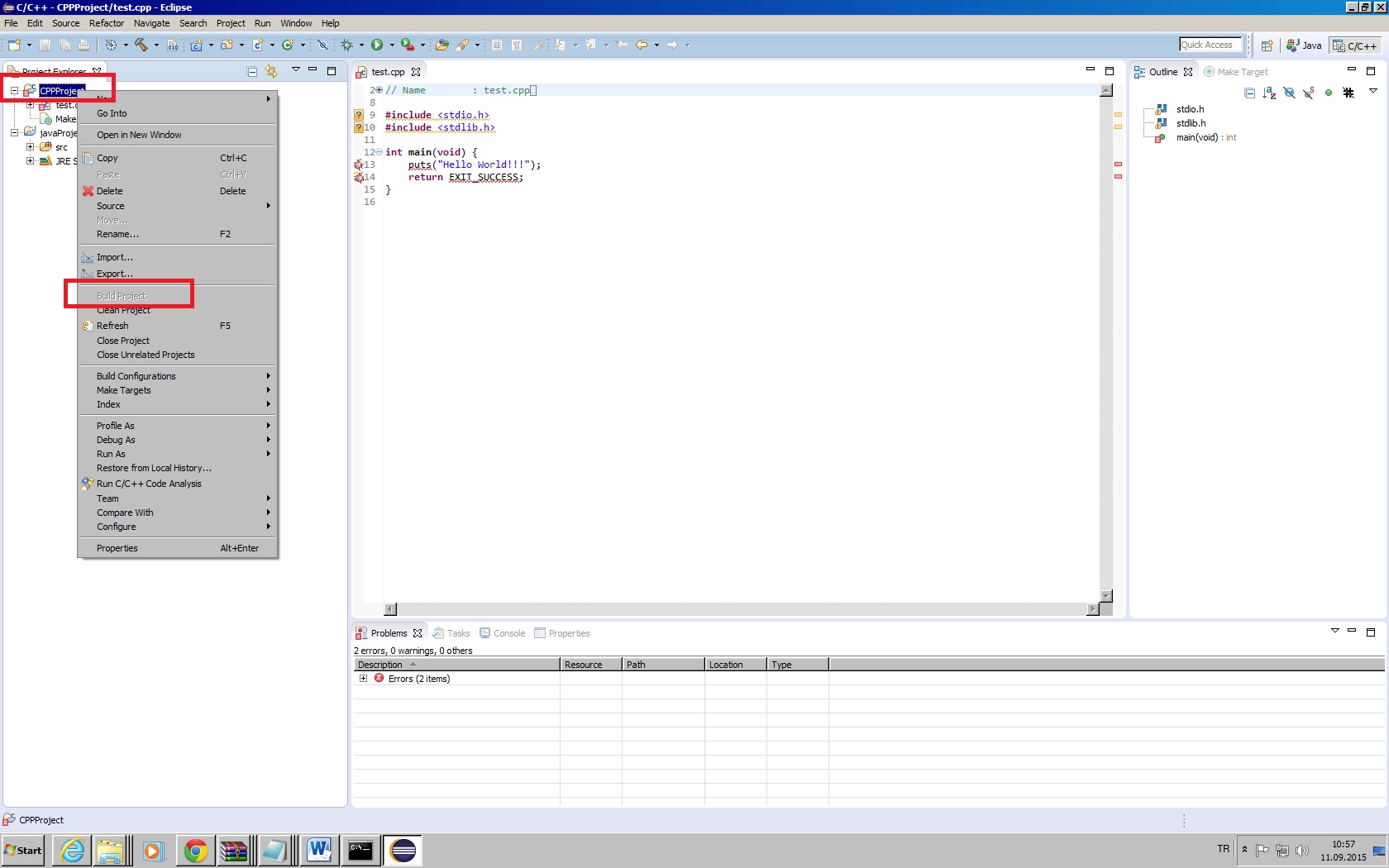Image resolution: width=1389 pixels, height=868 pixels.
Task: Click the error marker on line 13
Action: [x=359, y=165]
